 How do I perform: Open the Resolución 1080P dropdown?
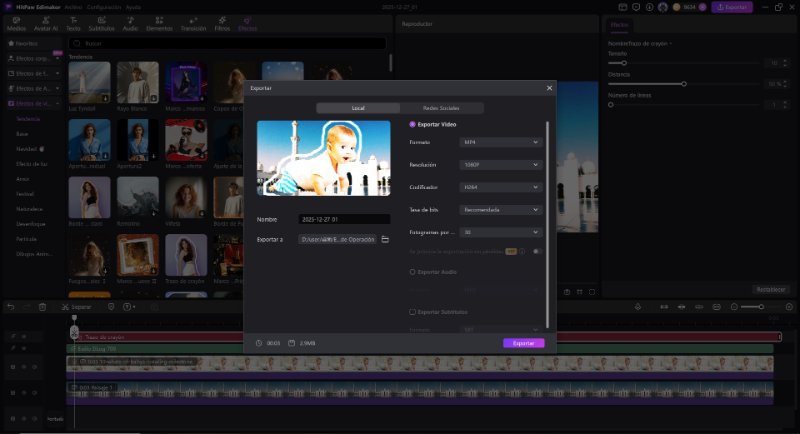tap(501, 165)
